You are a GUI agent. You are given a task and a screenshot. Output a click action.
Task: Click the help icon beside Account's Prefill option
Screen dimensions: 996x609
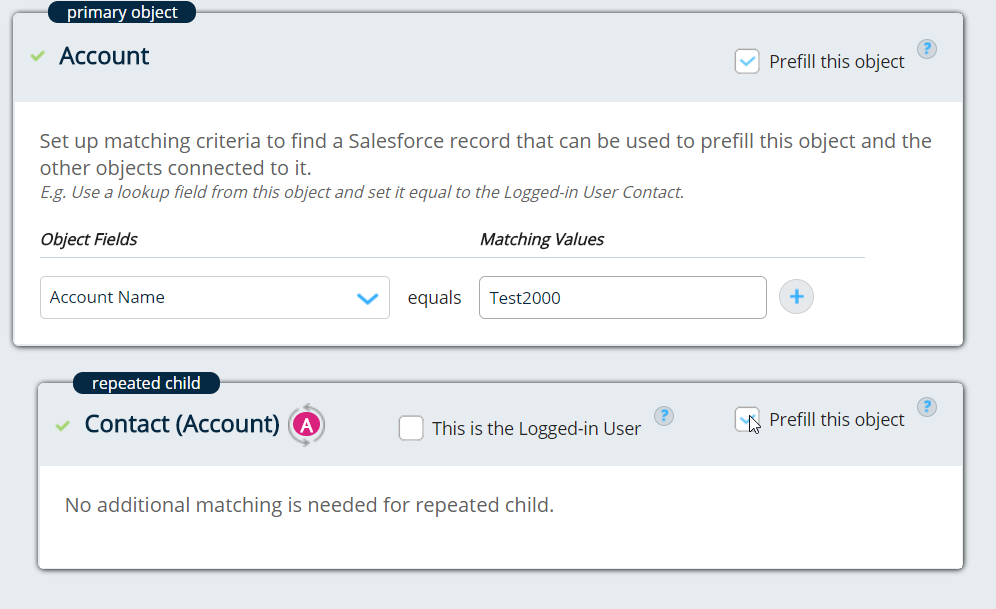927,49
